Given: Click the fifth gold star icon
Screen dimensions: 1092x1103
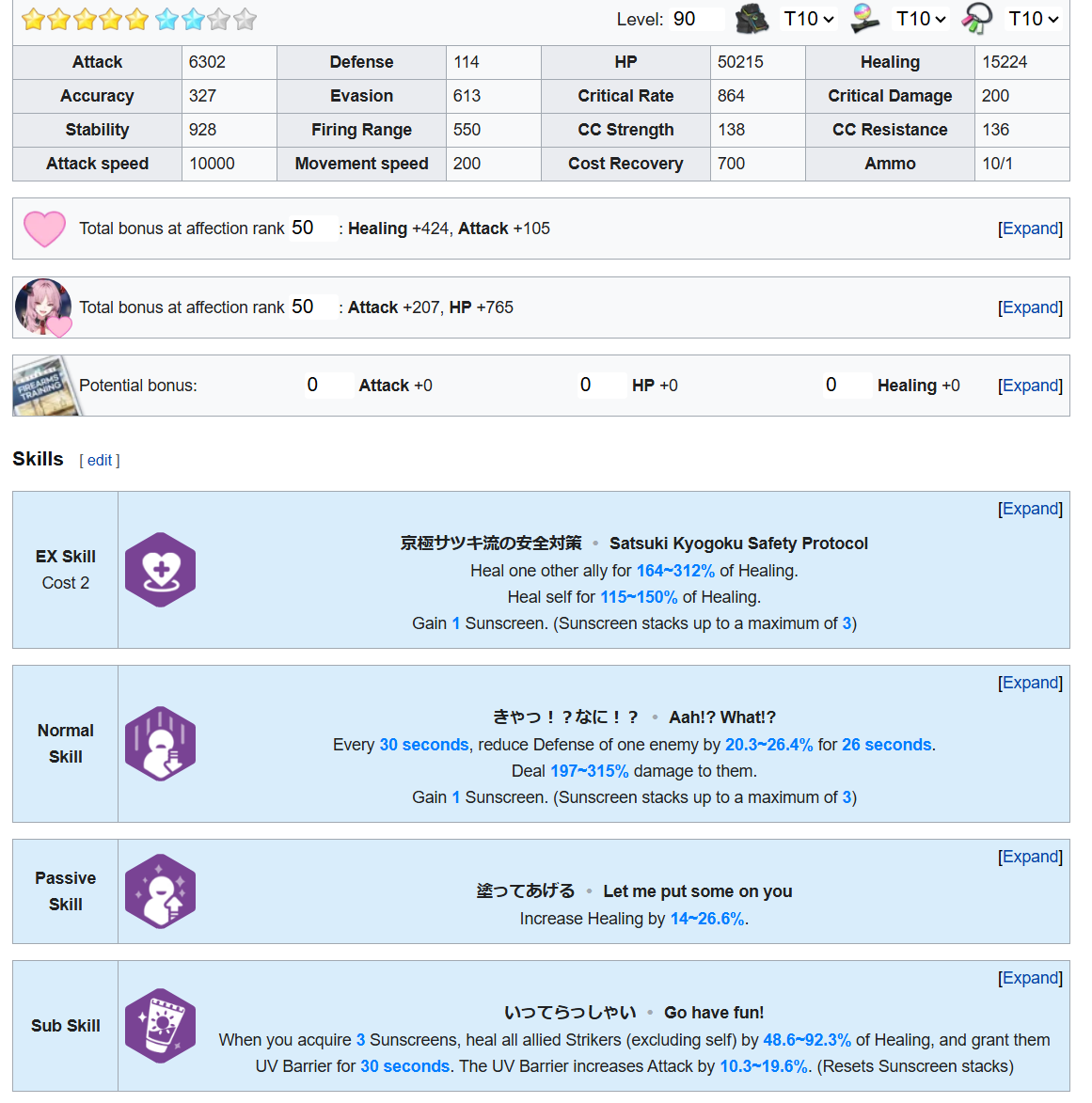Looking at the screenshot, I should tap(137, 19).
